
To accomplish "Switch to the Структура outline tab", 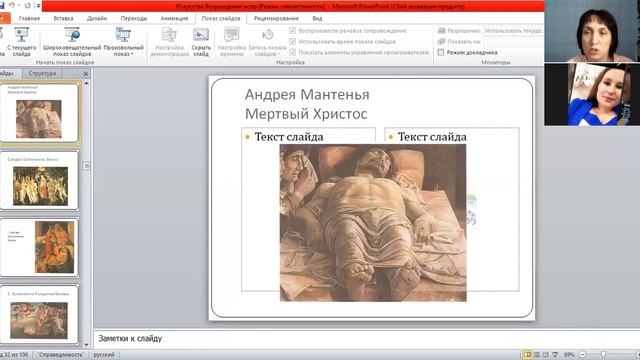I will point(42,73).
